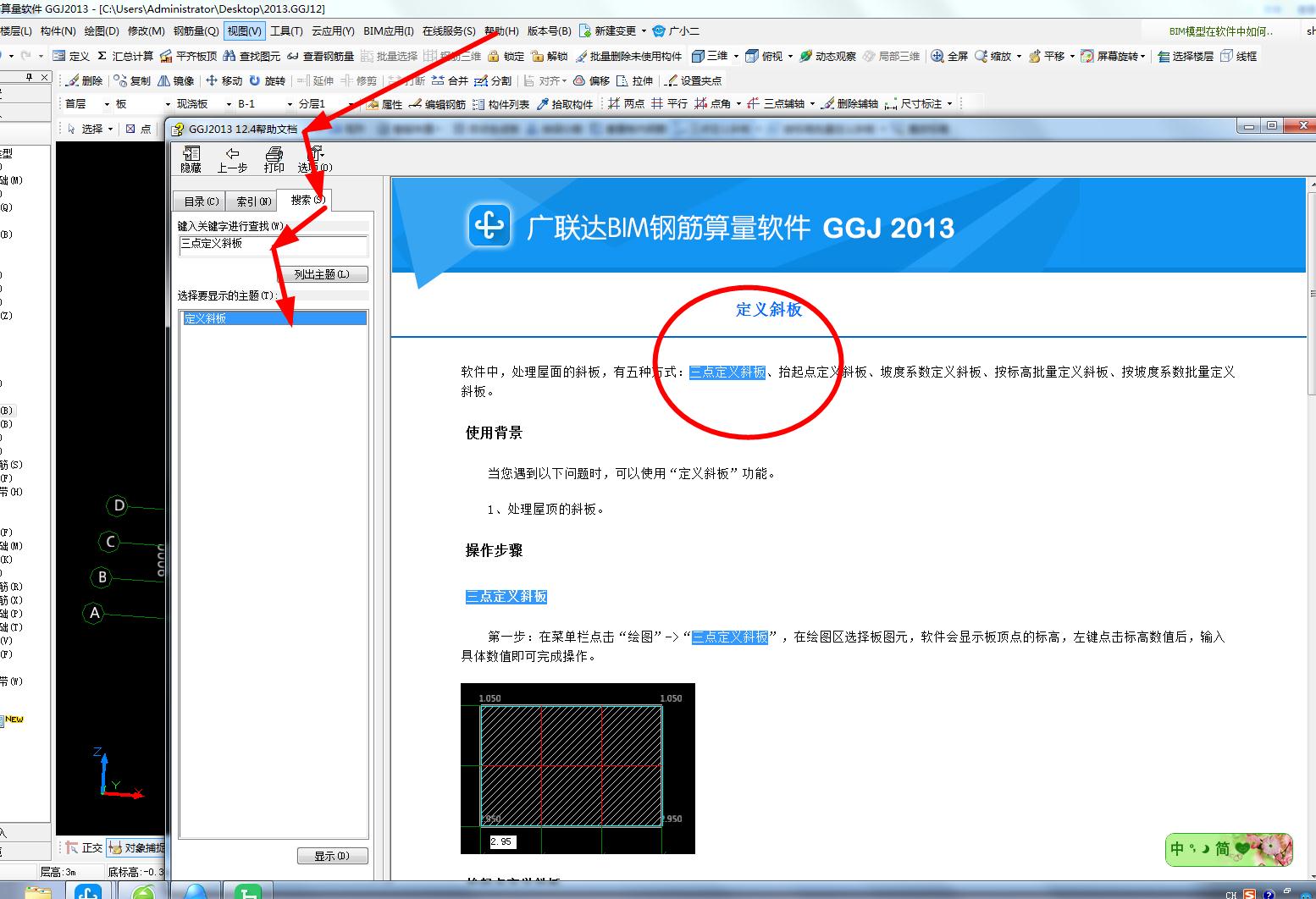This screenshot has width=1316, height=899.
Task: Click the file explorer taskbar icon
Action: tap(36, 892)
